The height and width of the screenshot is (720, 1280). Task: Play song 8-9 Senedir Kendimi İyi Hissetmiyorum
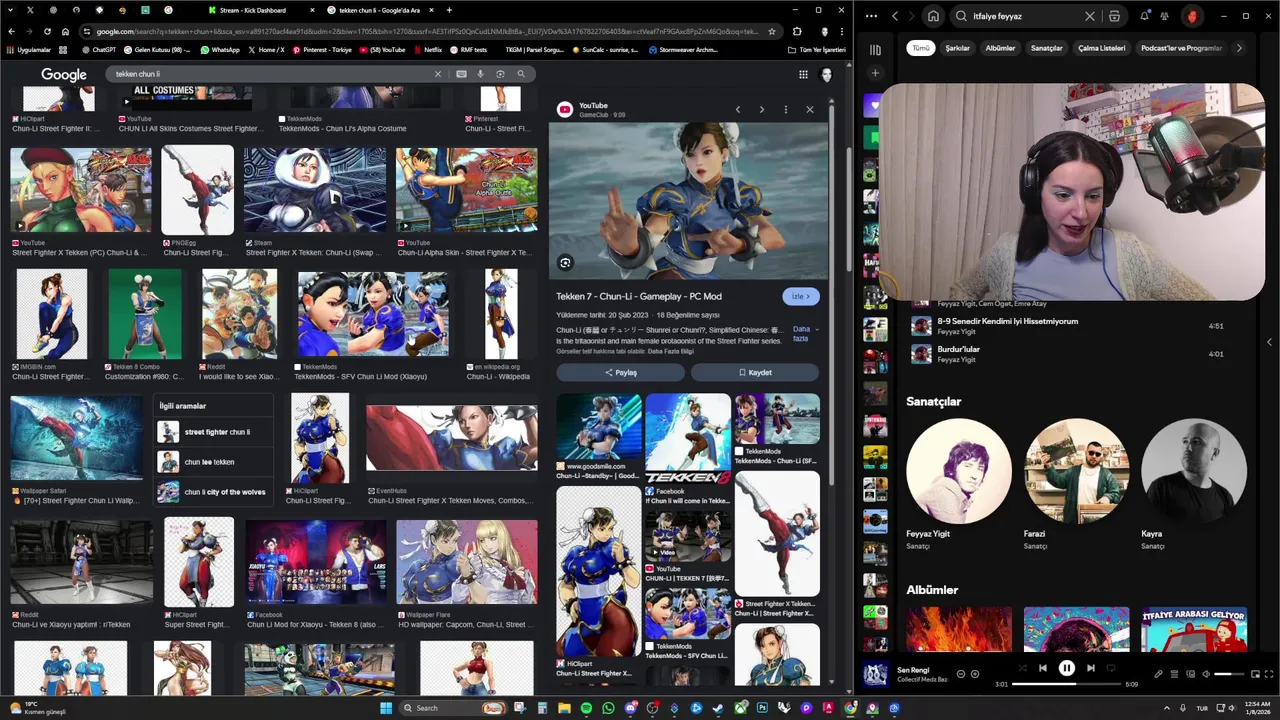pyautogui.click(x=1070, y=326)
